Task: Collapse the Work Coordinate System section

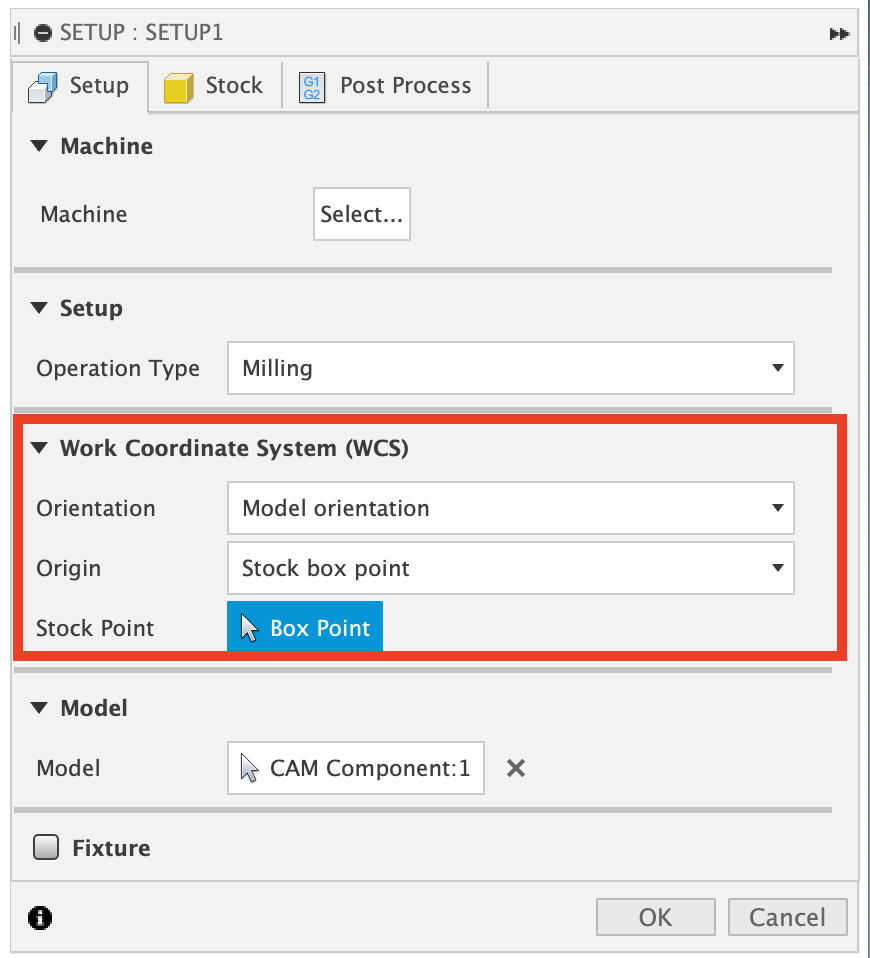Action: tap(39, 448)
